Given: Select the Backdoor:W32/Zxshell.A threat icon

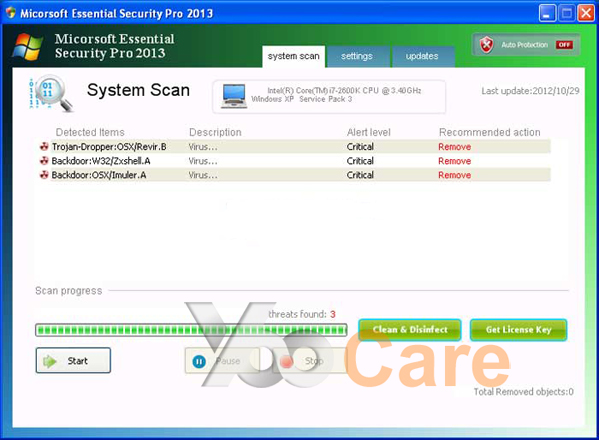Looking at the screenshot, I should (44, 161).
